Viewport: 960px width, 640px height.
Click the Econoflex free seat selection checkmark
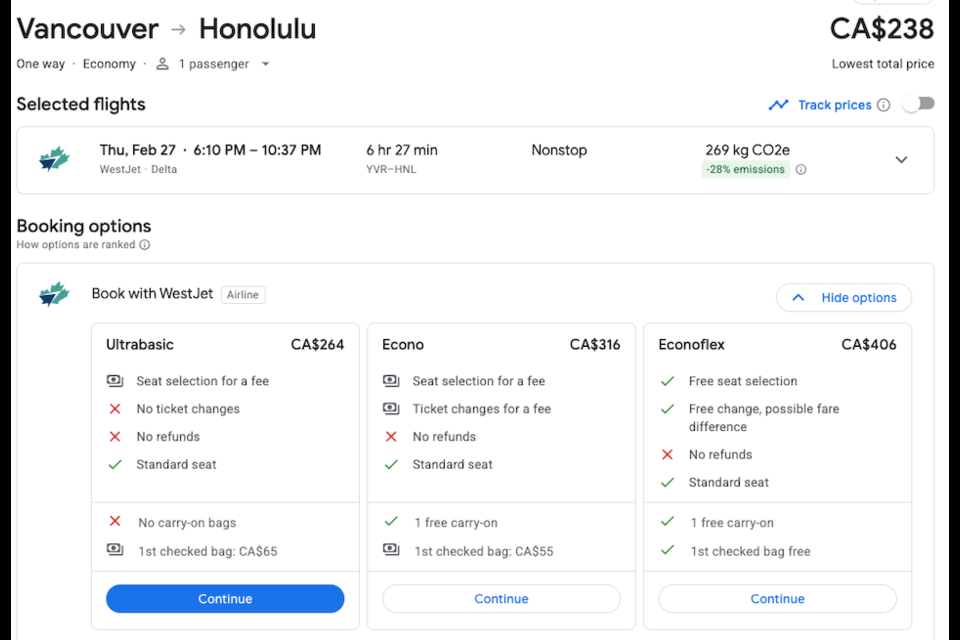tap(667, 381)
